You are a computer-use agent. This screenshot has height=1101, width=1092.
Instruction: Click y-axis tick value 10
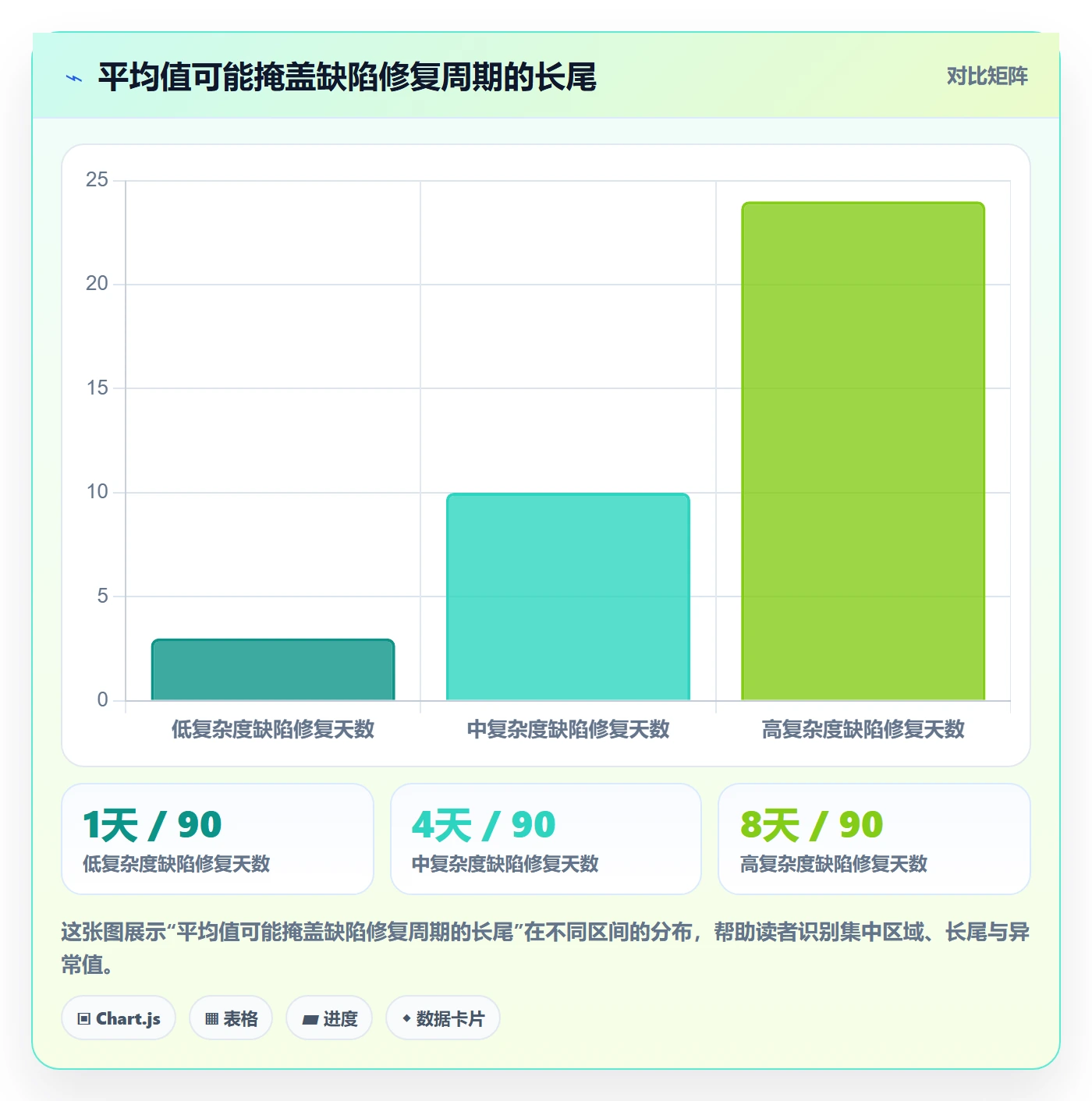tap(97, 492)
